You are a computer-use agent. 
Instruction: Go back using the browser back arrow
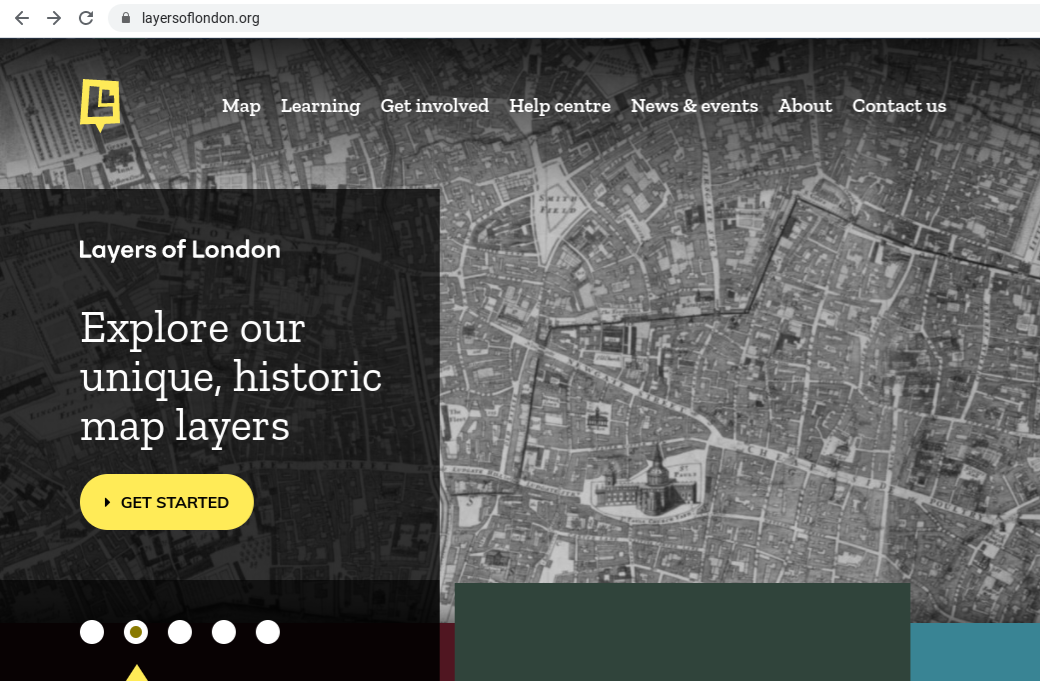(22, 18)
